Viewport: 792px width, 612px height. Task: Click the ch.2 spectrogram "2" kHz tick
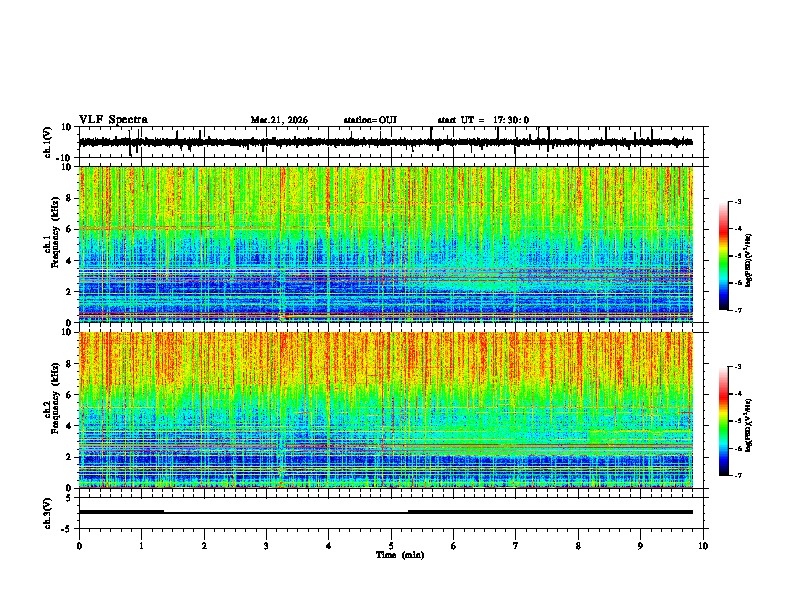[x=70, y=457]
